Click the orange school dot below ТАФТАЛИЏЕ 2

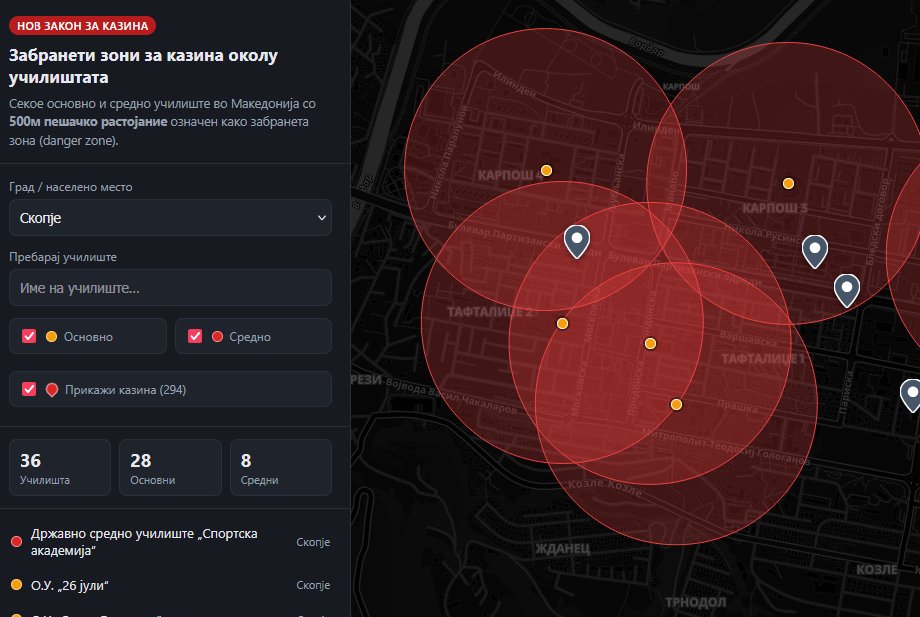pos(562,323)
